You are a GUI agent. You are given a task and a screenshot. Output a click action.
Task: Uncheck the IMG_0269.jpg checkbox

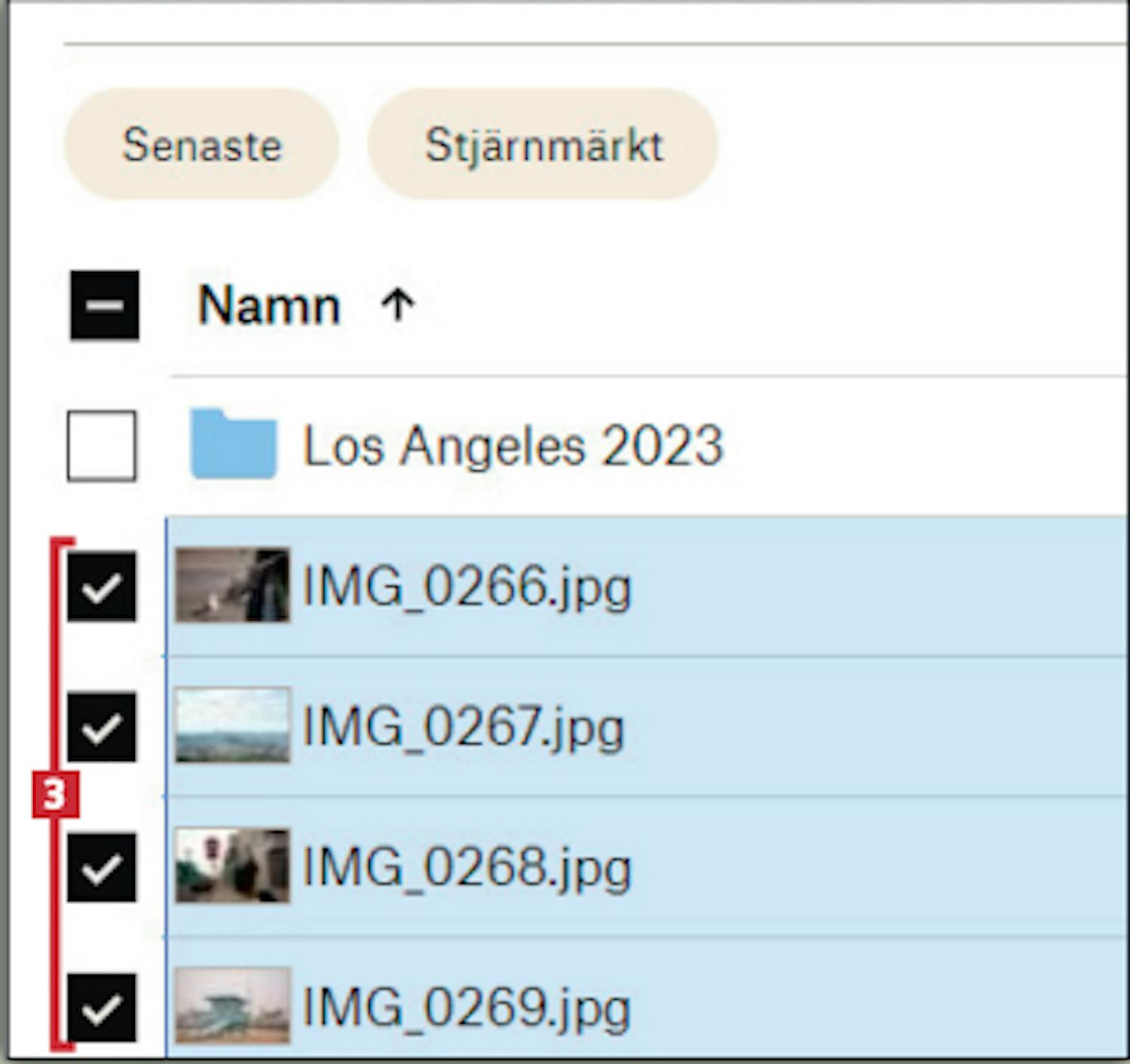tap(102, 1007)
